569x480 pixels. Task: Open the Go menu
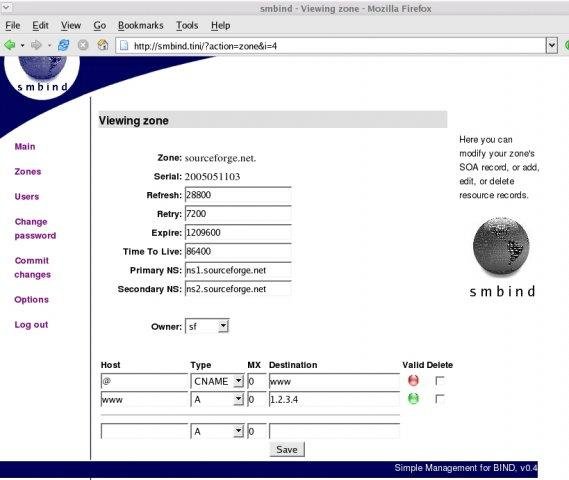(x=99, y=25)
